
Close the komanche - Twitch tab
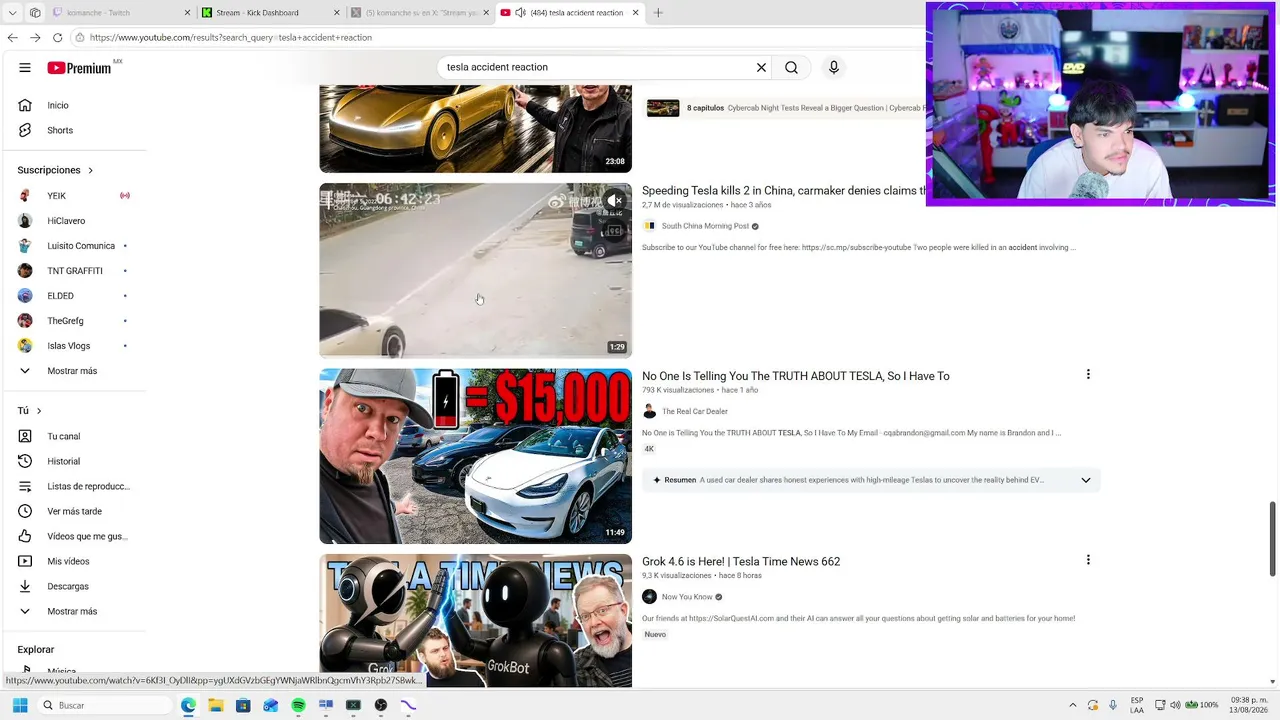[x=187, y=13]
